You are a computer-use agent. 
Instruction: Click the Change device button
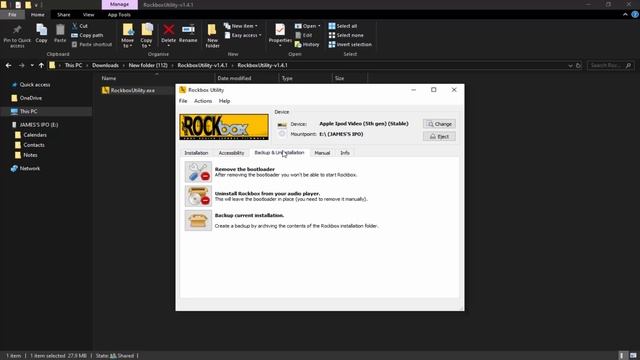tap(439, 124)
